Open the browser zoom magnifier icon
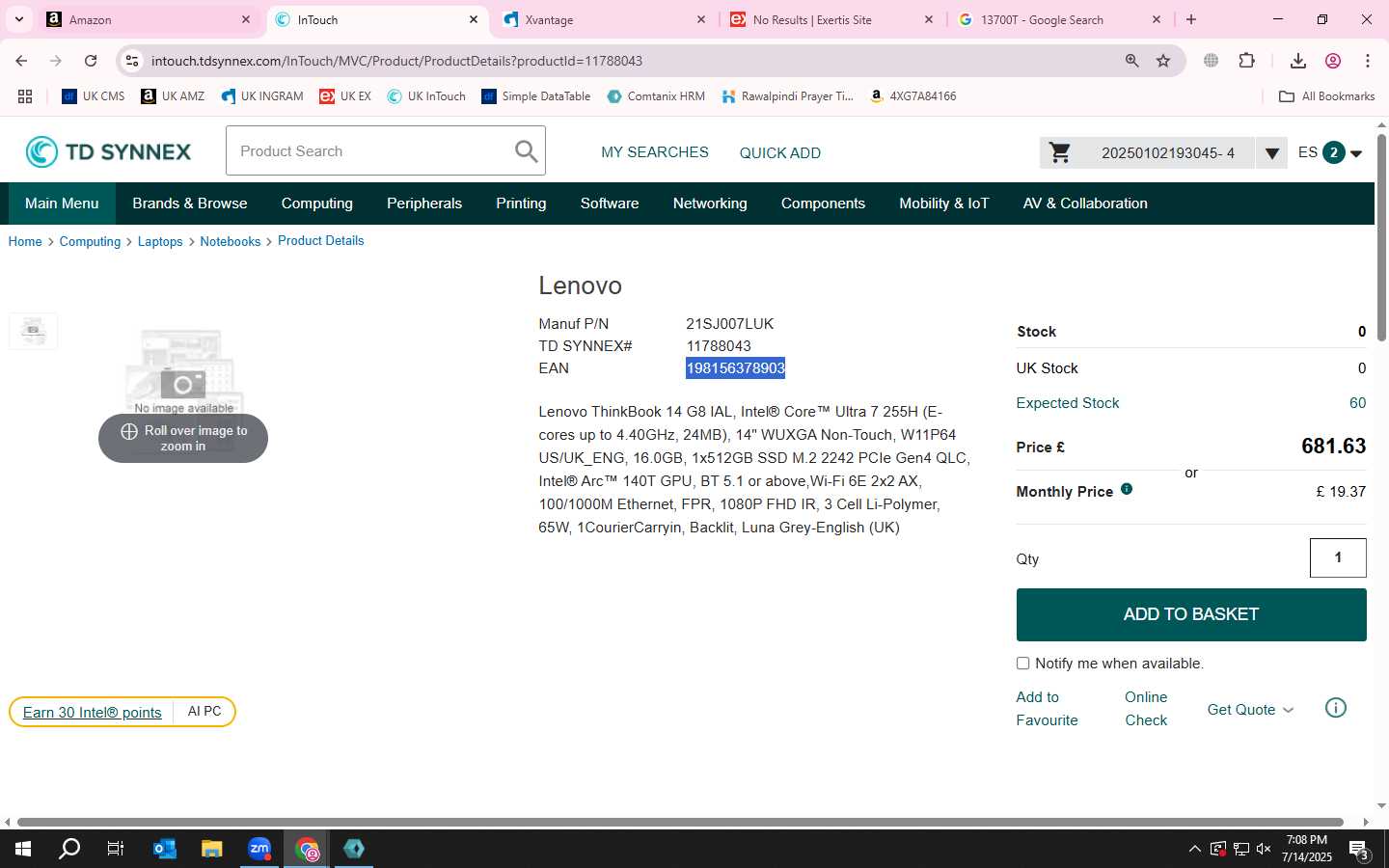1389x868 pixels. tap(1132, 61)
